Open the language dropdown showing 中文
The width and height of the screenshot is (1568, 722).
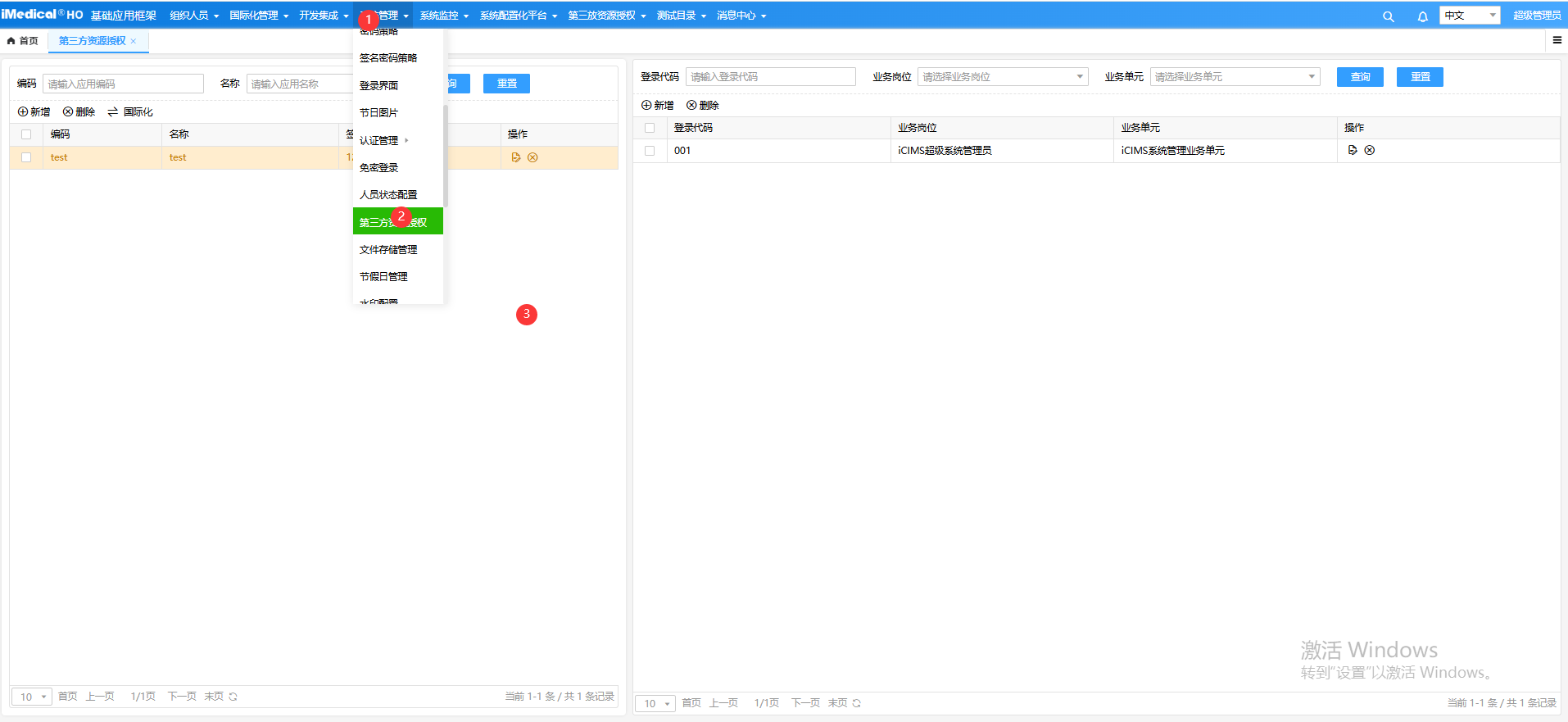1470,16
